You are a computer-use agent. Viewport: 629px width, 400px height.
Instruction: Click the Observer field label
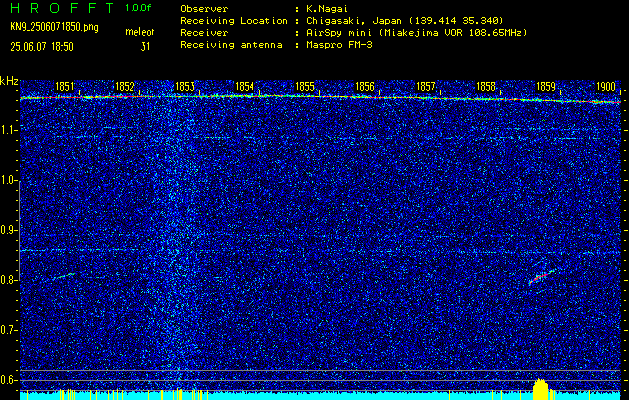pyautogui.click(x=204, y=9)
